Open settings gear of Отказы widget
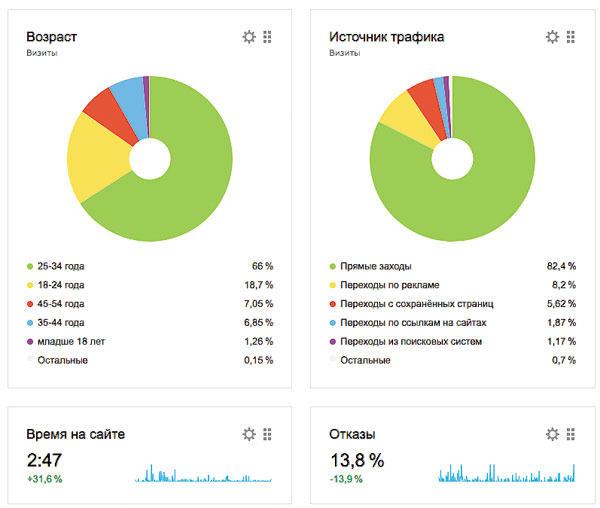The width and height of the screenshot is (600, 508). pyautogui.click(x=552, y=434)
